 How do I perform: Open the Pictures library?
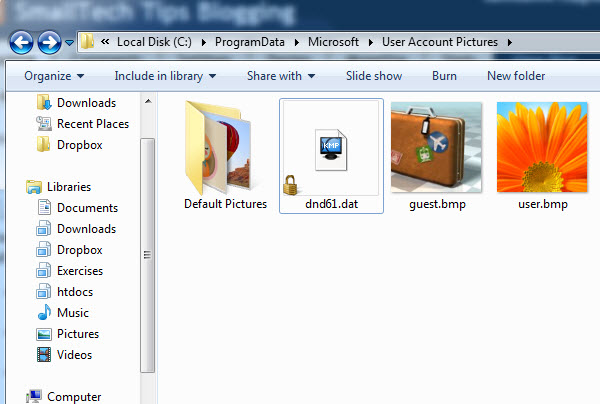78,334
